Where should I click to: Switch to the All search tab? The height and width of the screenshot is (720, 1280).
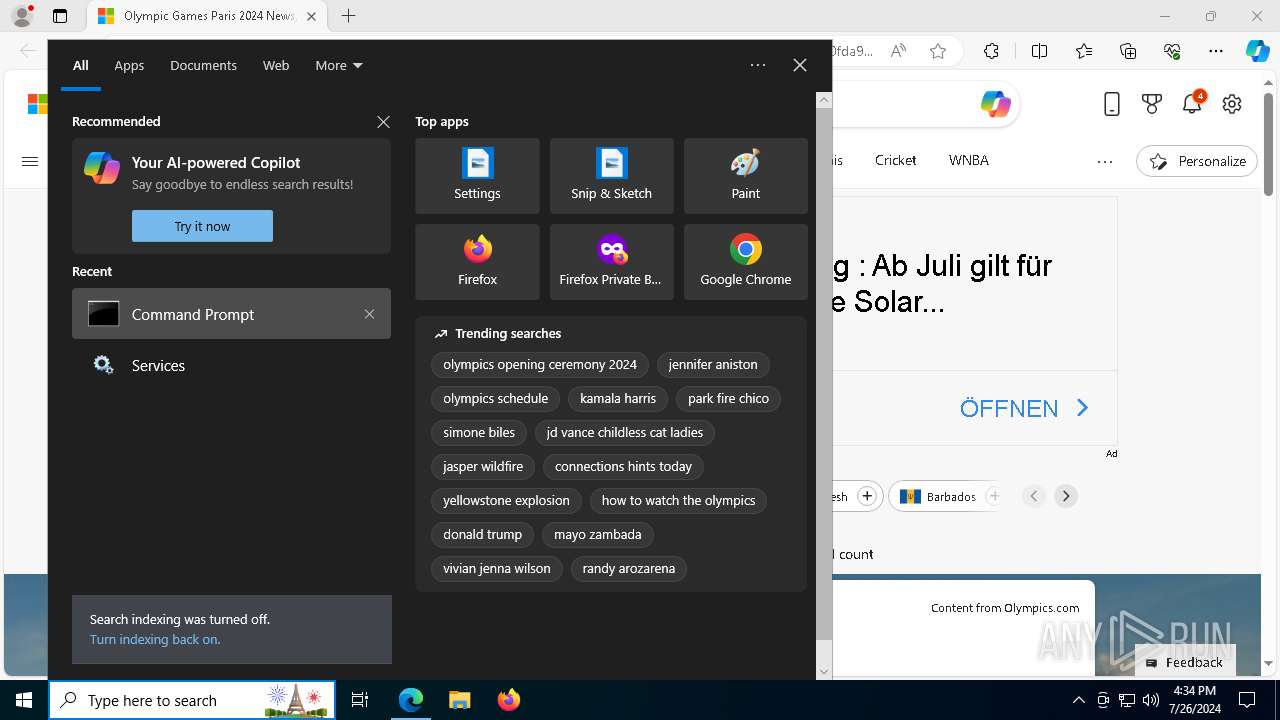click(x=81, y=65)
